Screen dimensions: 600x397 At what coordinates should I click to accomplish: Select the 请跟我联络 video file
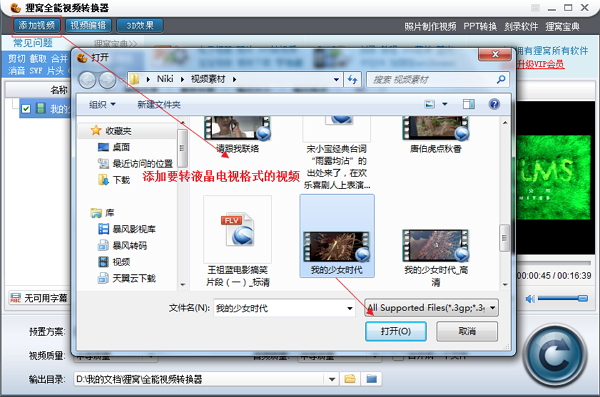[237, 134]
